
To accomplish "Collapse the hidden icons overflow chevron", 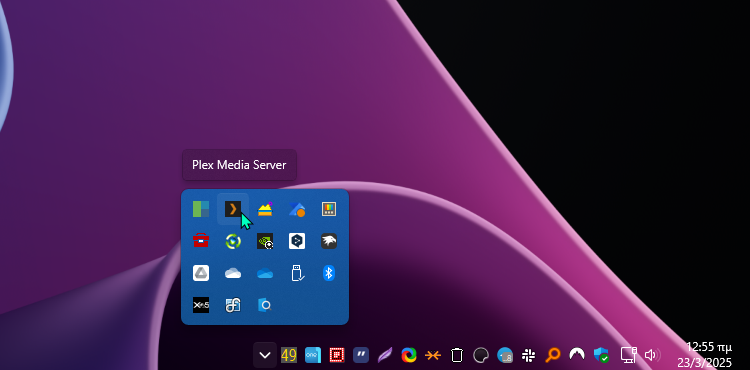I will click(x=265, y=355).
